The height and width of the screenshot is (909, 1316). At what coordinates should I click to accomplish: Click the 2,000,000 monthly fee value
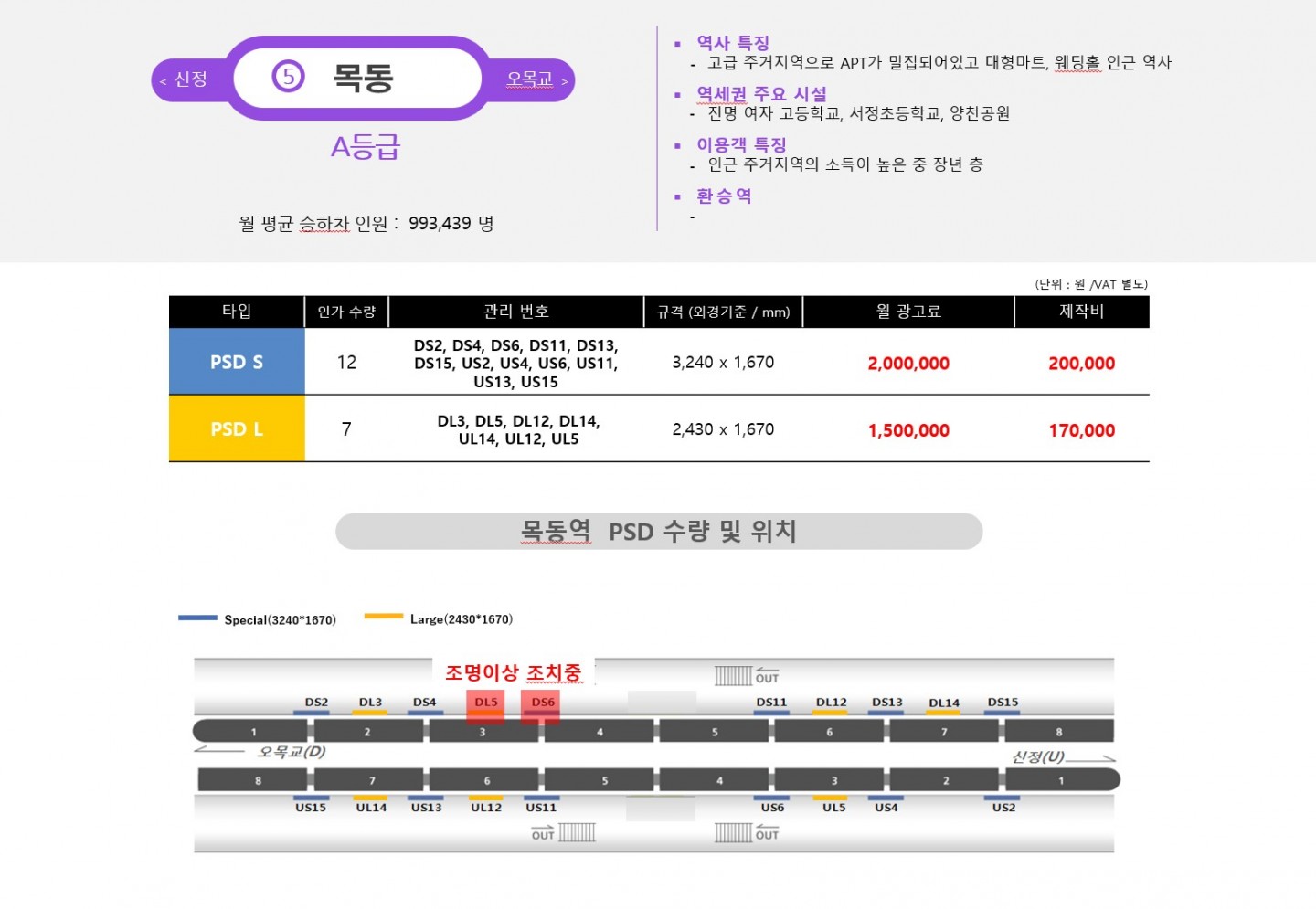pos(908,364)
